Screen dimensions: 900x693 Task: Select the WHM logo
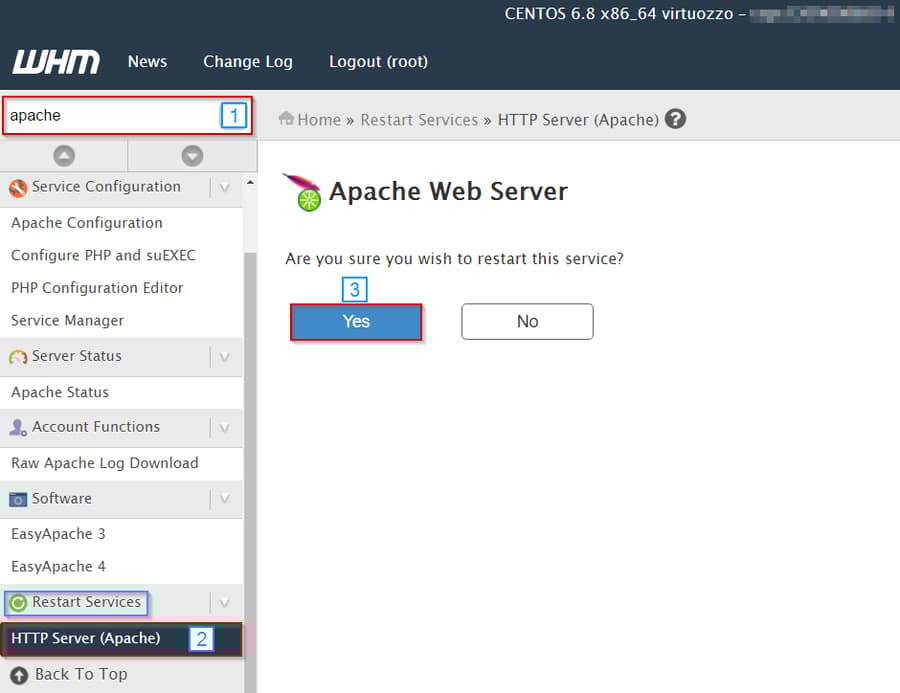click(55, 61)
